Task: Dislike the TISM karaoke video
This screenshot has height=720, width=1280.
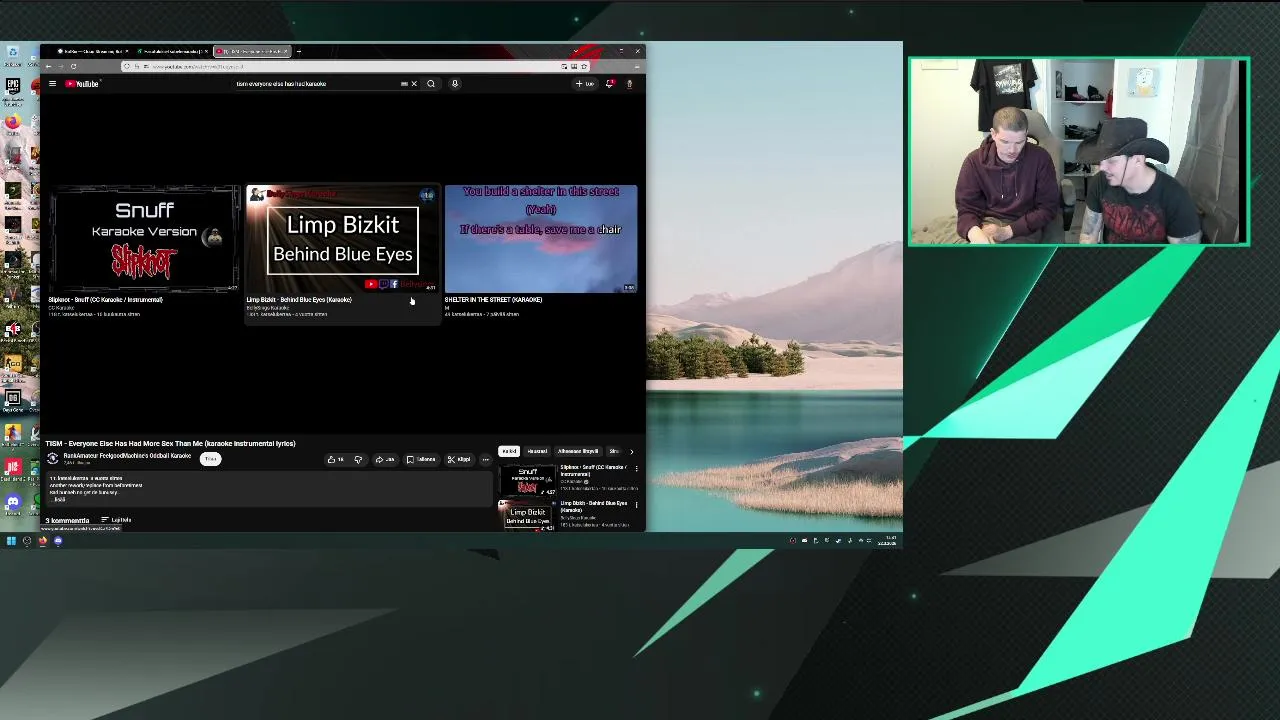Action: pos(358,460)
